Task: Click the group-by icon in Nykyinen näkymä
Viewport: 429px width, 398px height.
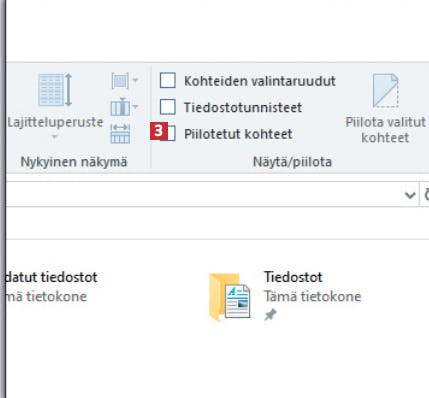Action: point(120,81)
